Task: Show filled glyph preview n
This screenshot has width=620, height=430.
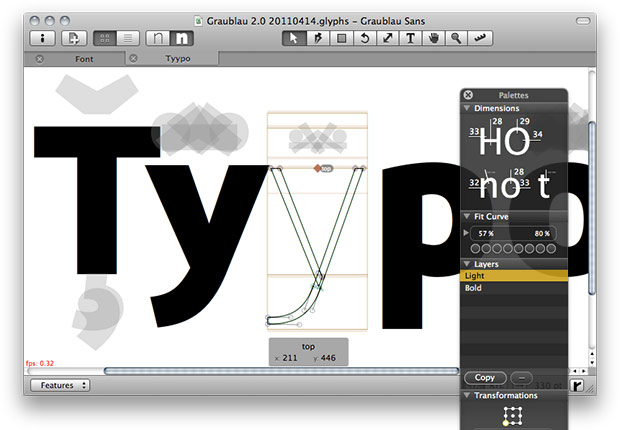Action: [181, 38]
